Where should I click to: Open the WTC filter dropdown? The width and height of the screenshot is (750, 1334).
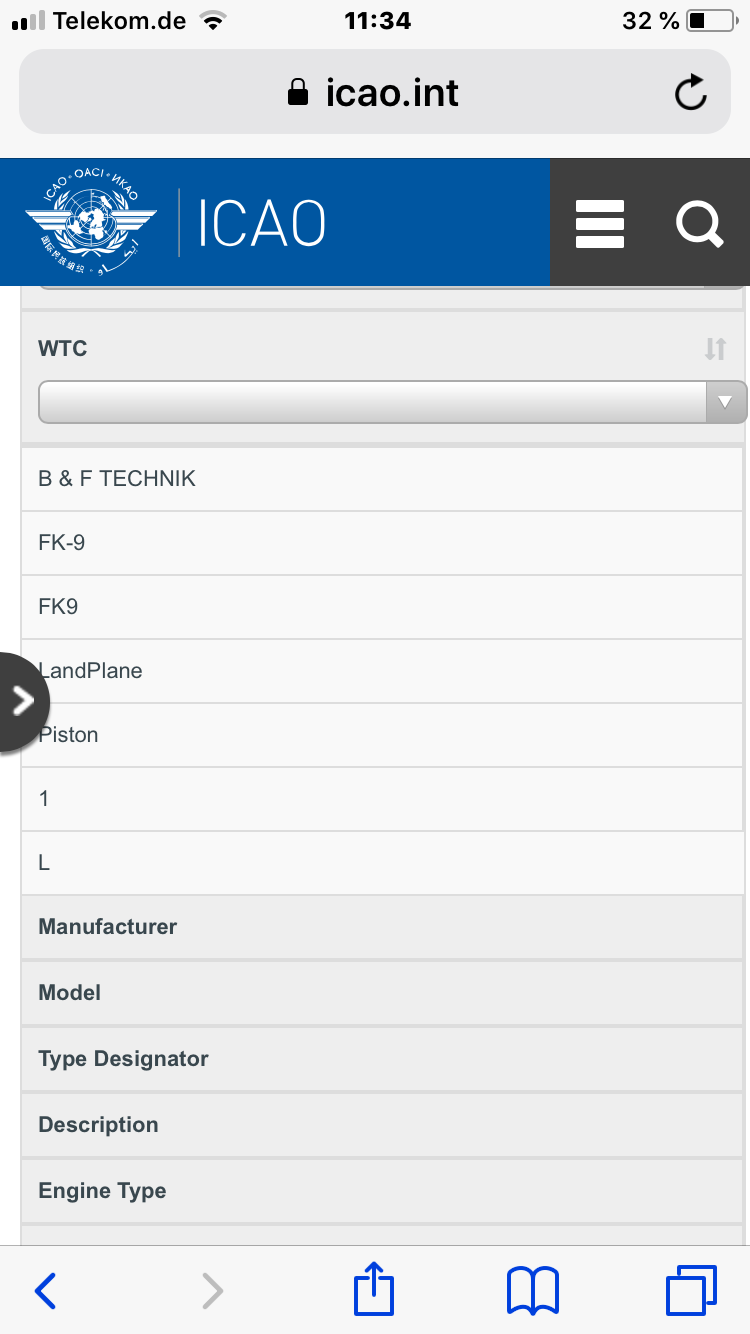pos(392,402)
